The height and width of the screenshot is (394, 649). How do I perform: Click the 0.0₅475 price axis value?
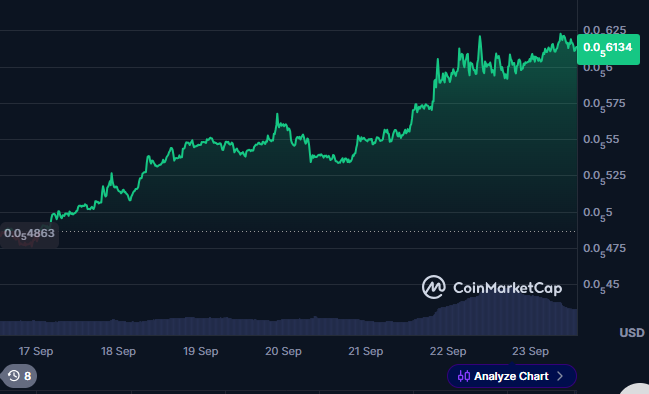pos(604,250)
